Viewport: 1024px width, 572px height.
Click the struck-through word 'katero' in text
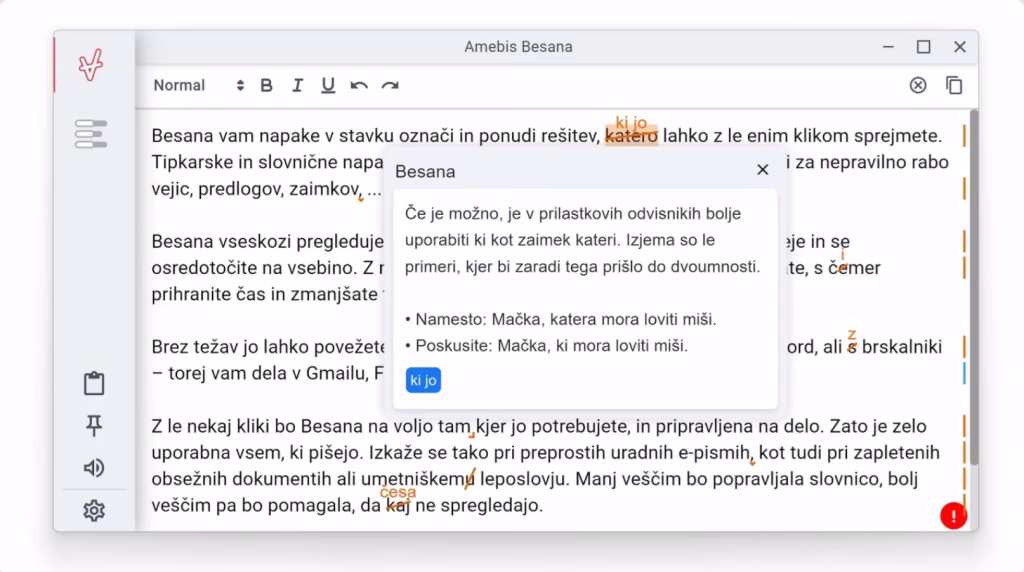tap(631, 136)
